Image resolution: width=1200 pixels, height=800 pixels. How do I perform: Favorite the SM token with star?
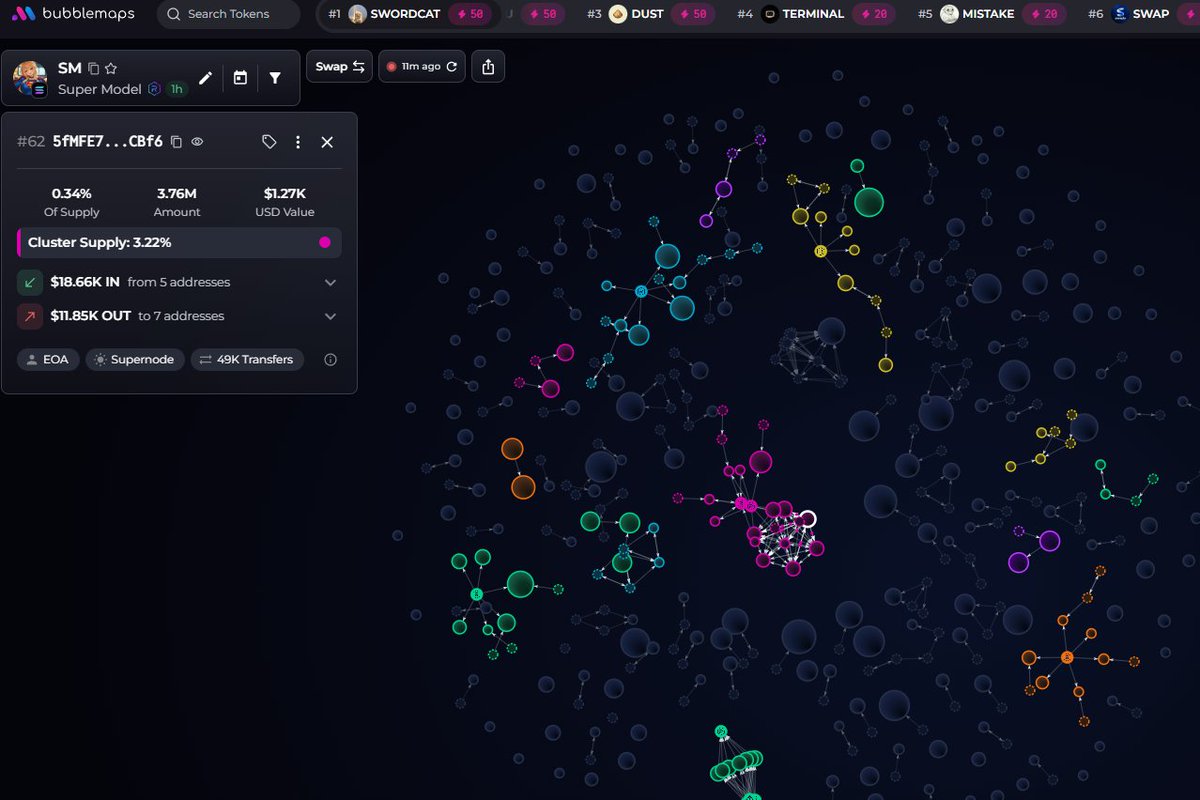pyautogui.click(x=111, y=68)
